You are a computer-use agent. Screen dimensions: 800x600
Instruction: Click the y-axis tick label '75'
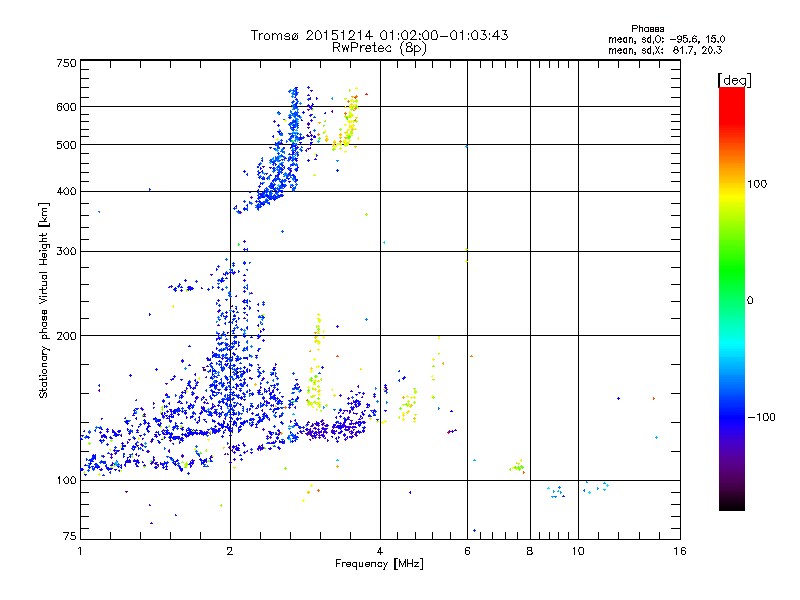click(70, 536)
